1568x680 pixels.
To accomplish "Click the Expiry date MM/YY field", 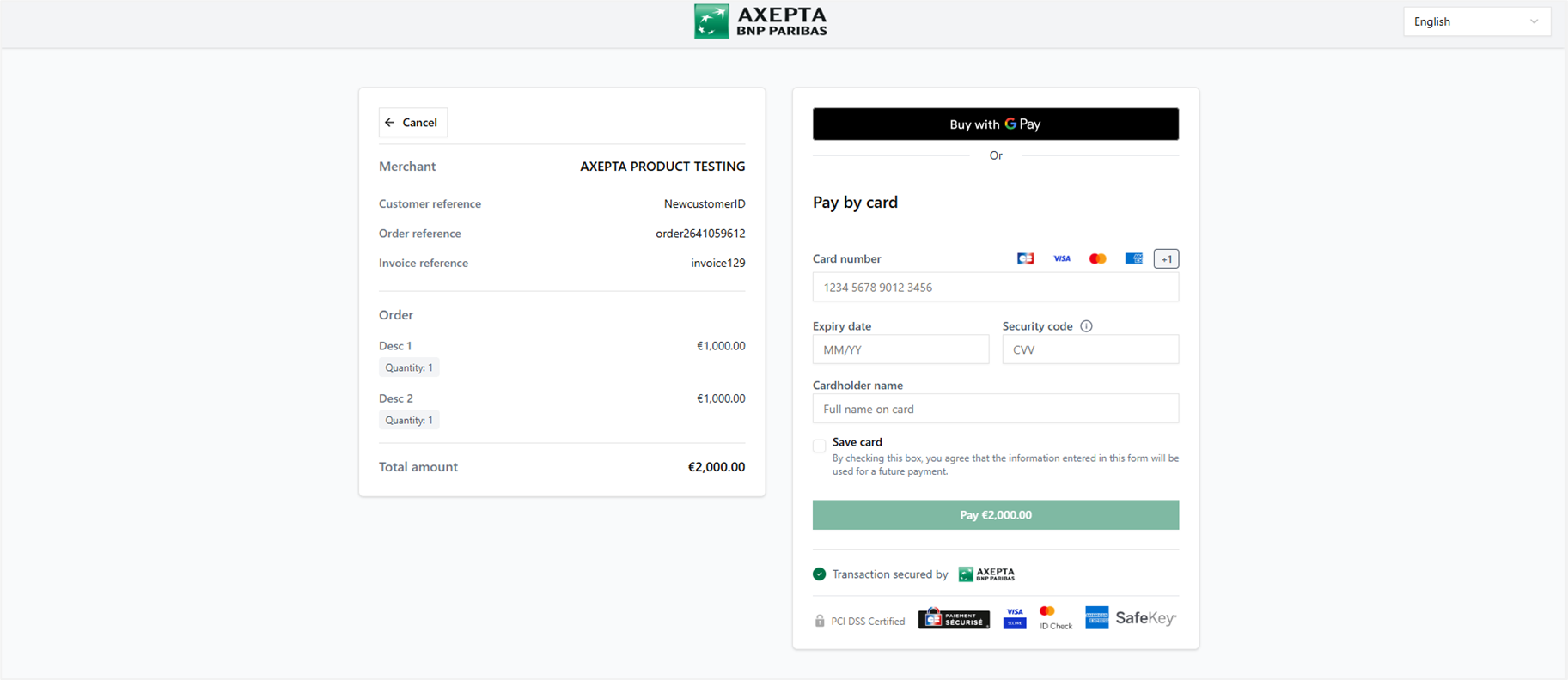I will pos(900,349).
